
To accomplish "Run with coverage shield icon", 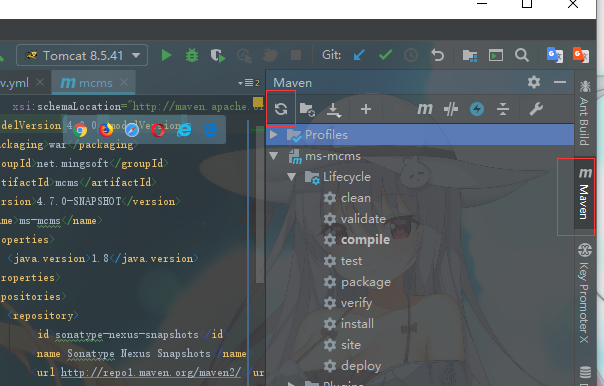I will point(218,55).
